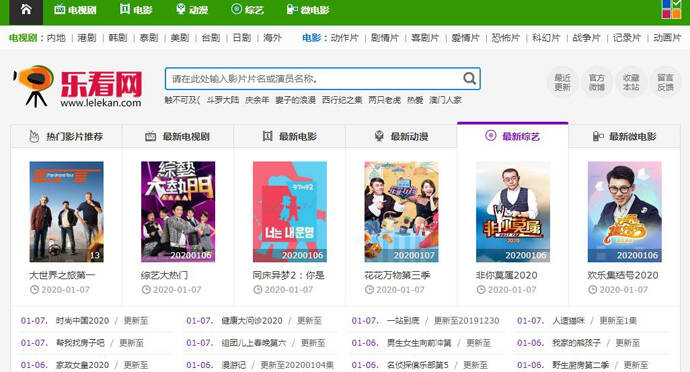690x372 pixels.
Task: Open the 最近更新 round button
Action: coord(562,82)
